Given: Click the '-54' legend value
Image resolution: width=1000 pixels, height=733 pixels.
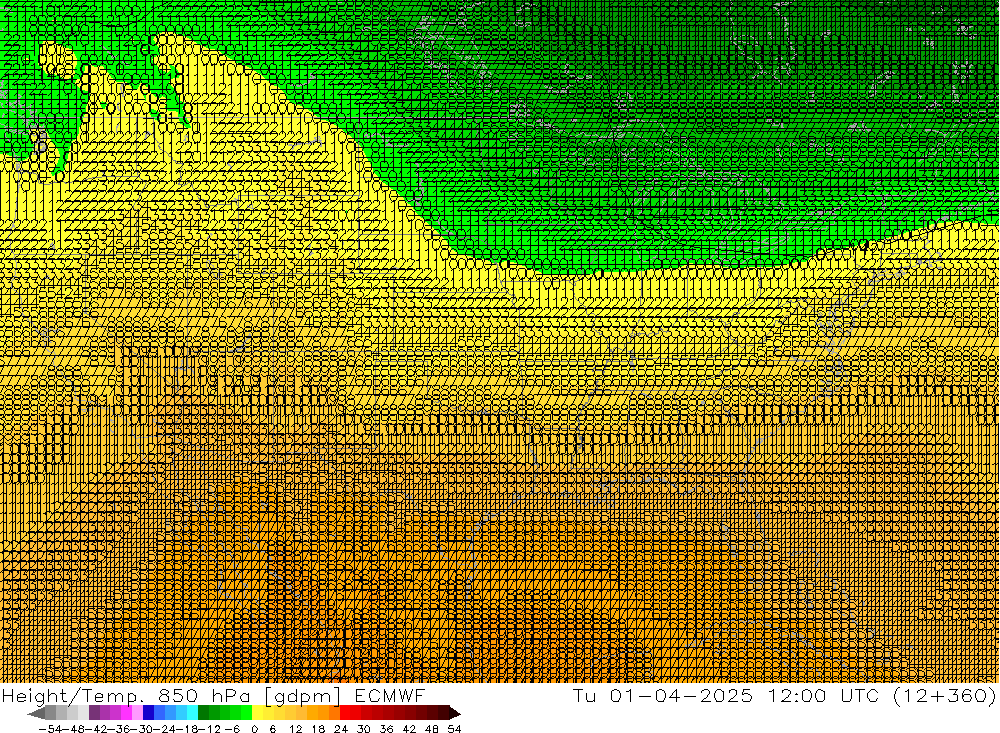Looking at the screenshot, I should click(50, 729).
